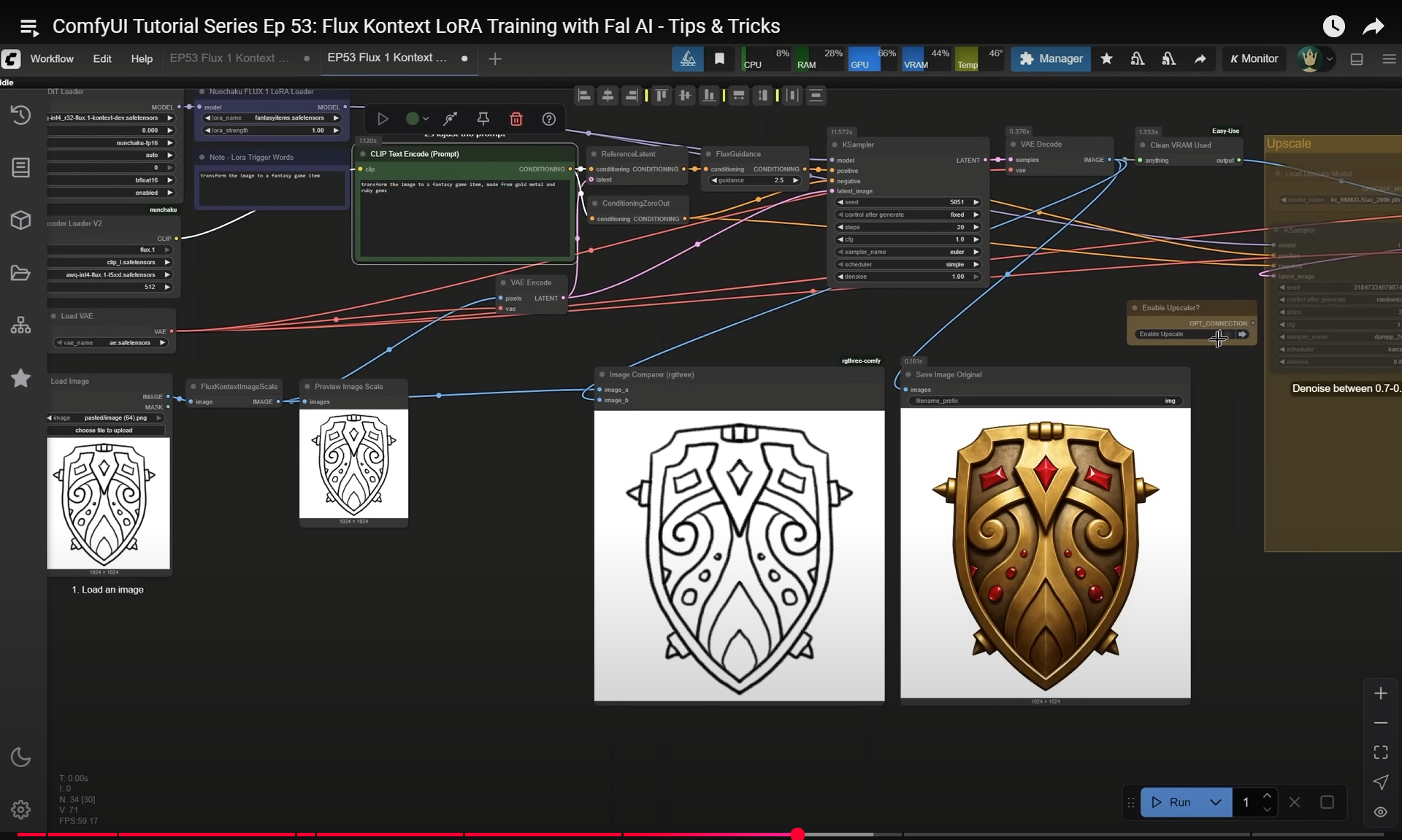Open the green node color dropdown

pos(417,119)
